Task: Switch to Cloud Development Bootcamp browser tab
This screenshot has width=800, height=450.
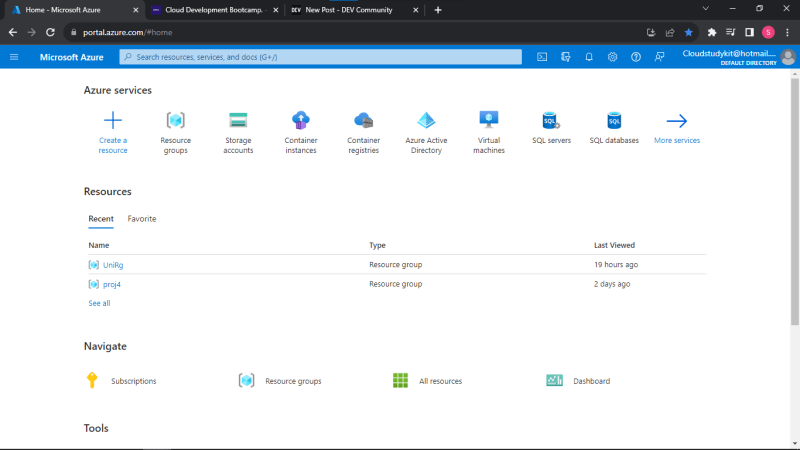Action: (214, 10)
